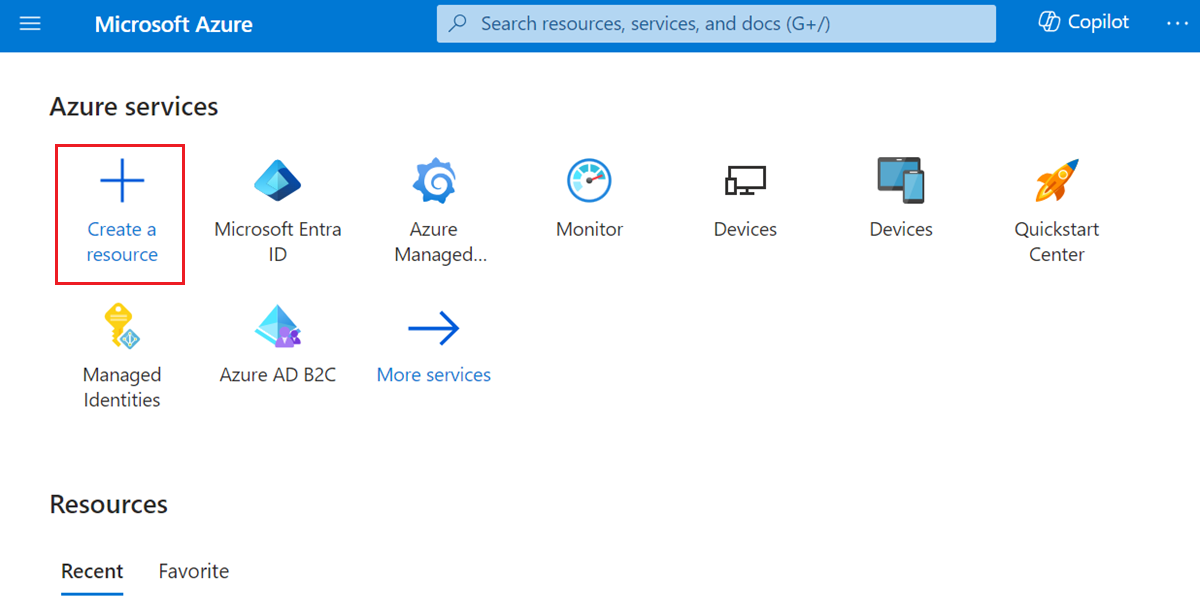1200x616 pixels.
Task: Expand the ellipsis overflow menu in header
Action: click(x=1176, y=22)
